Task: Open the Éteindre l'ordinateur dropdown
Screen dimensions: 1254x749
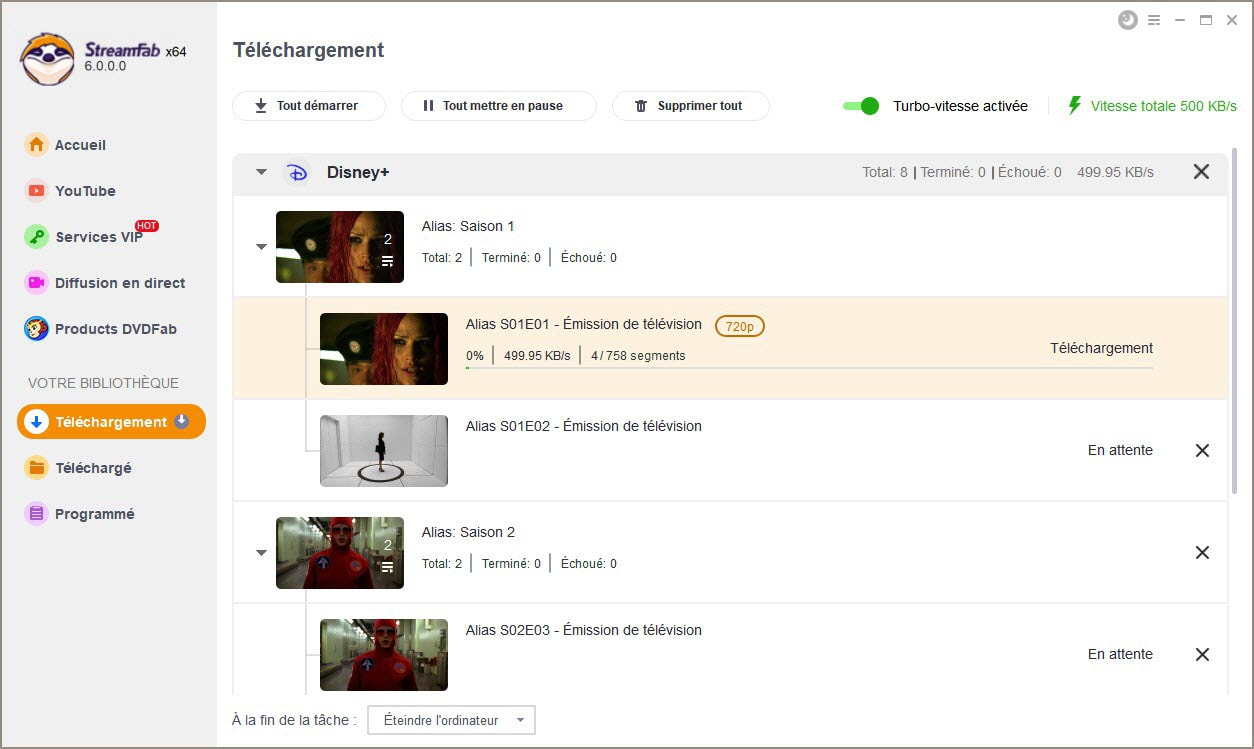Action: (x=451, y=720)
